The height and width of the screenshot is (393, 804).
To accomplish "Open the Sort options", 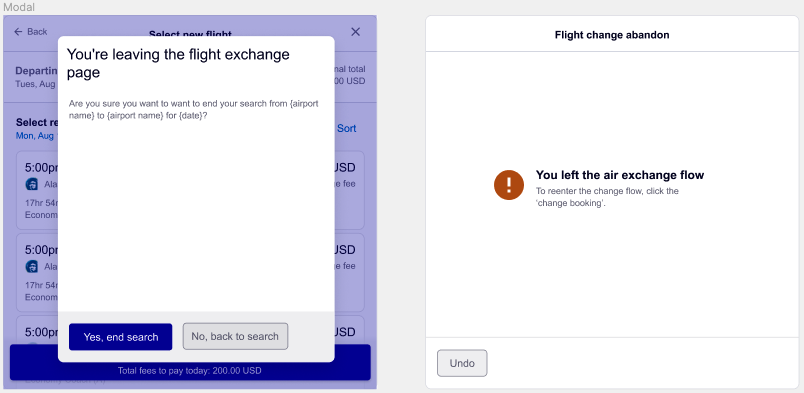I will click(x=347, y=128).
